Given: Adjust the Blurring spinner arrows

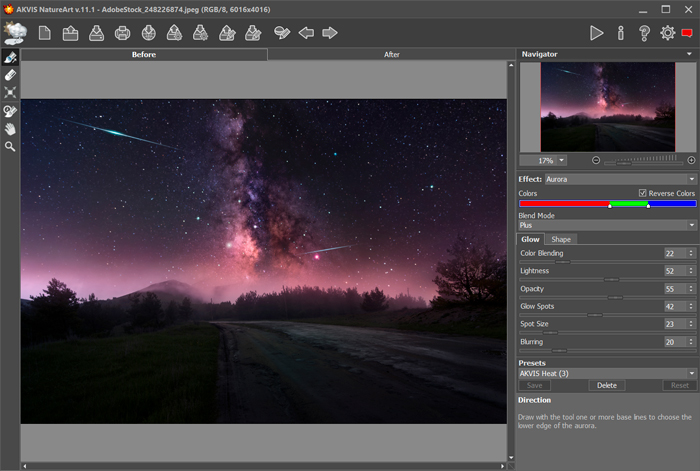Looking at the screenshot, I should 691,342.
